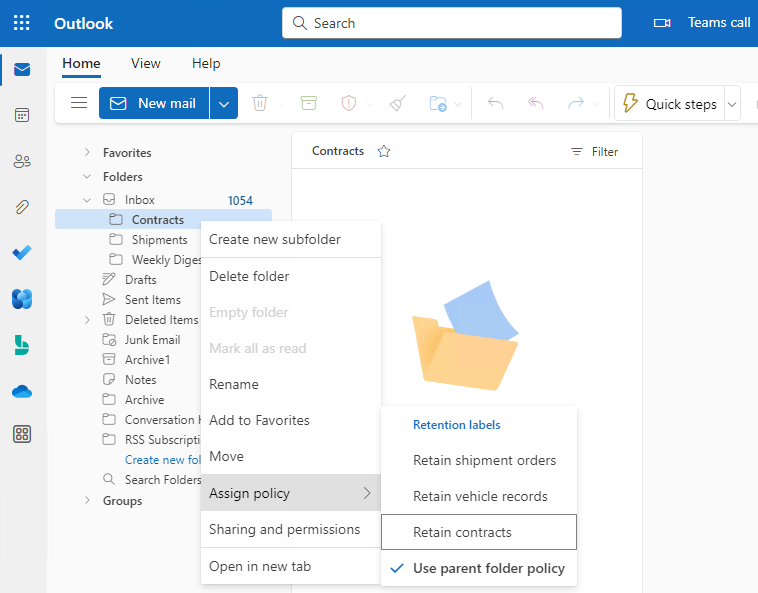Toggle the hamburger navigation pane button

pos(79,103)
